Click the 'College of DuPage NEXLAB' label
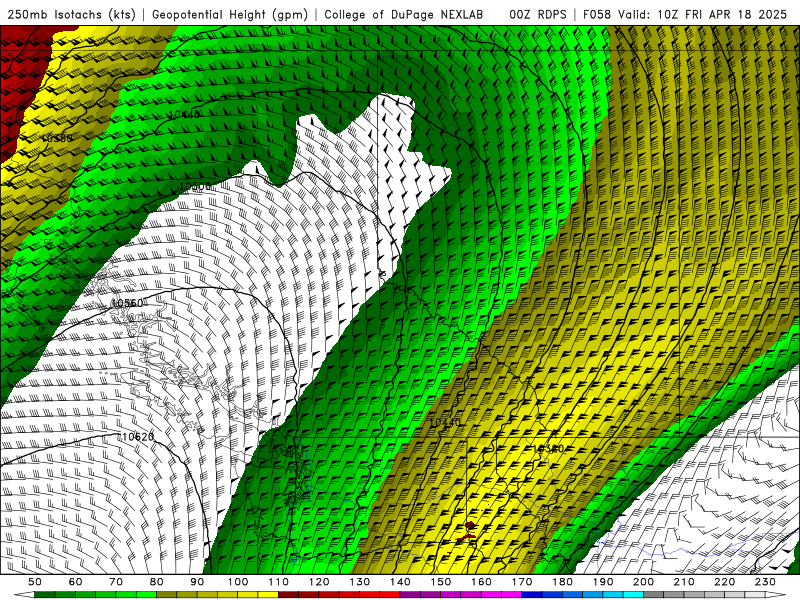The width and height of the screenshot is (800, 600). (404, 14)
